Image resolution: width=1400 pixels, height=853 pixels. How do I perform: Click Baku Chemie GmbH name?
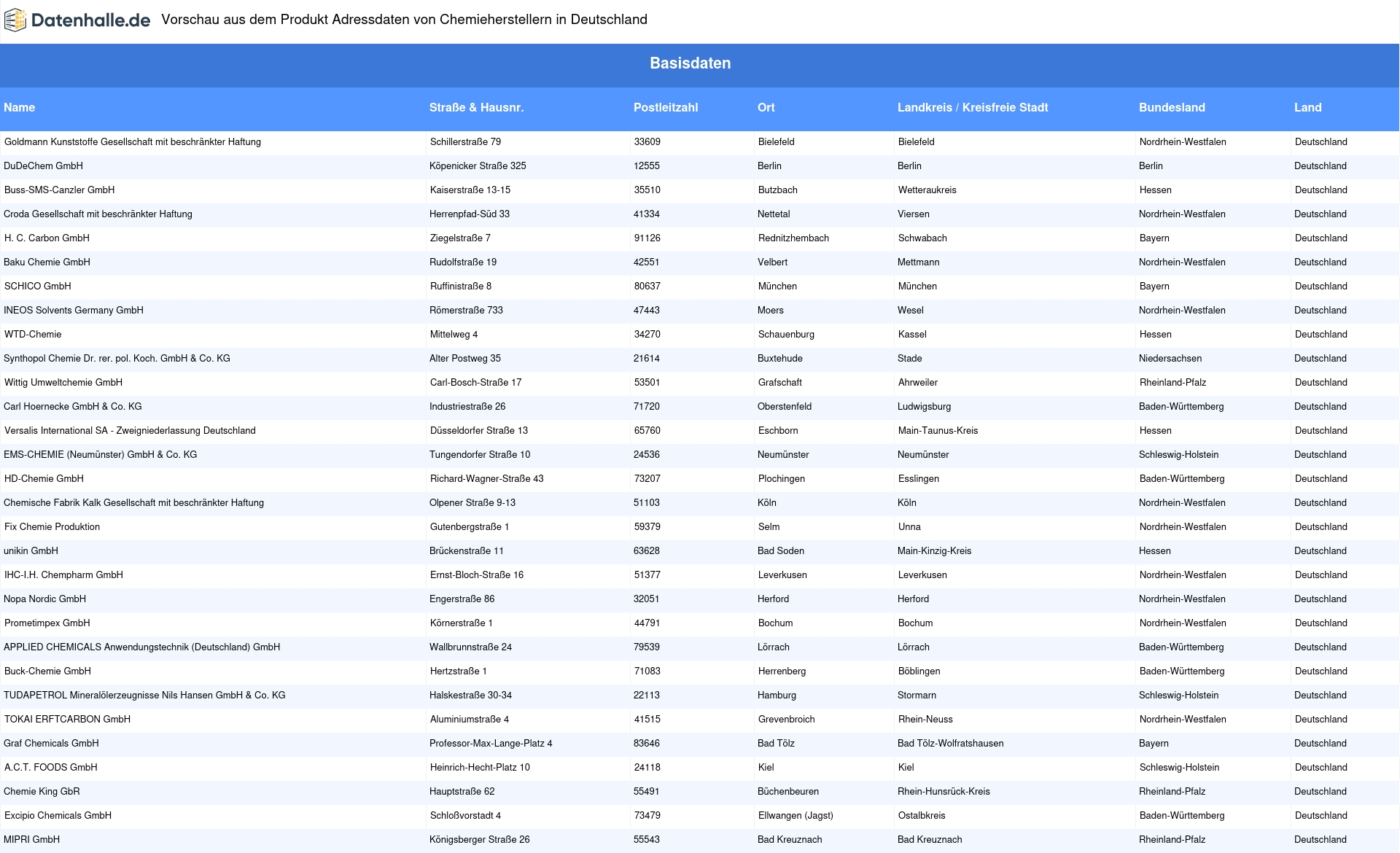coord(47,262)
